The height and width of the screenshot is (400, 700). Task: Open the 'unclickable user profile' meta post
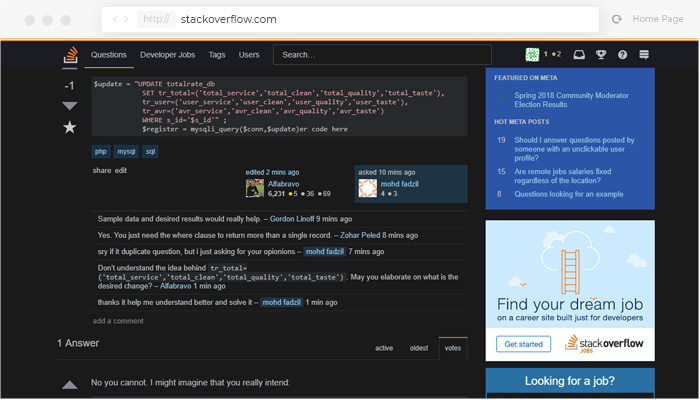click(574, 149)
